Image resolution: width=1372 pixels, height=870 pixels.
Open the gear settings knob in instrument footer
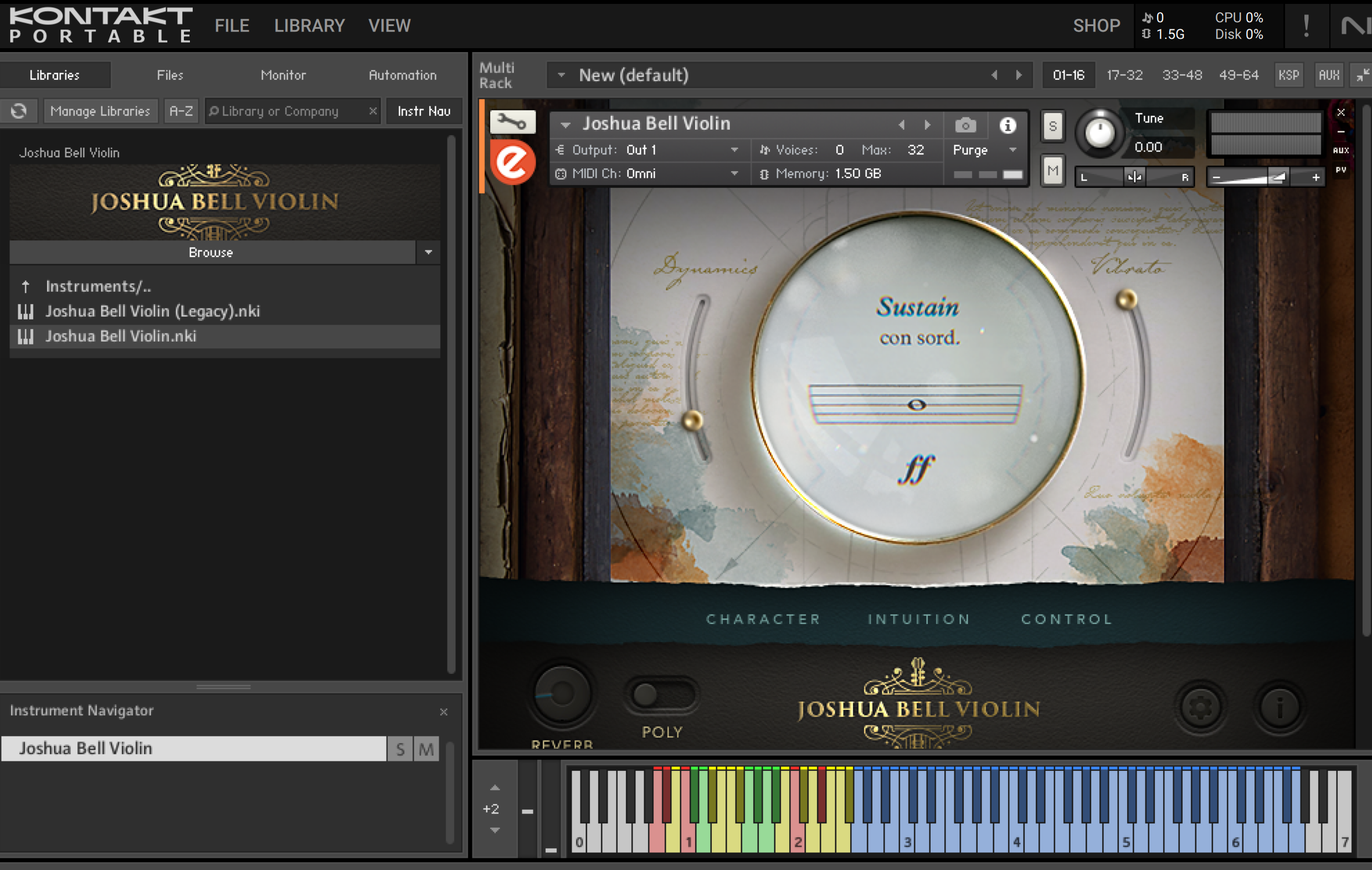point(1200,707)
